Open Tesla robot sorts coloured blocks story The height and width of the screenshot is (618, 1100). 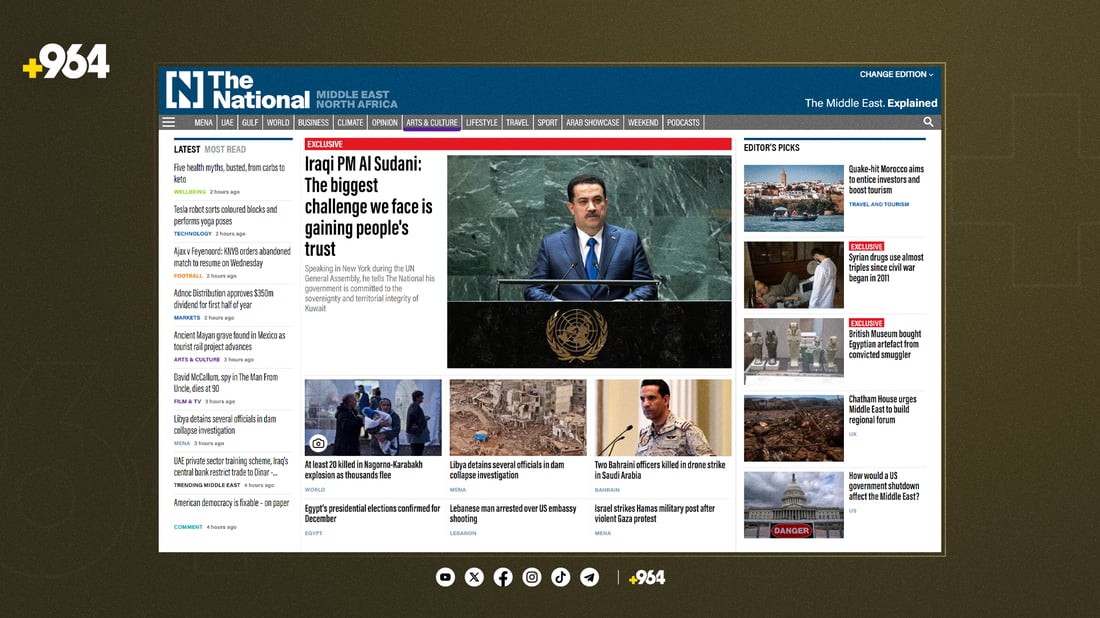226,215
